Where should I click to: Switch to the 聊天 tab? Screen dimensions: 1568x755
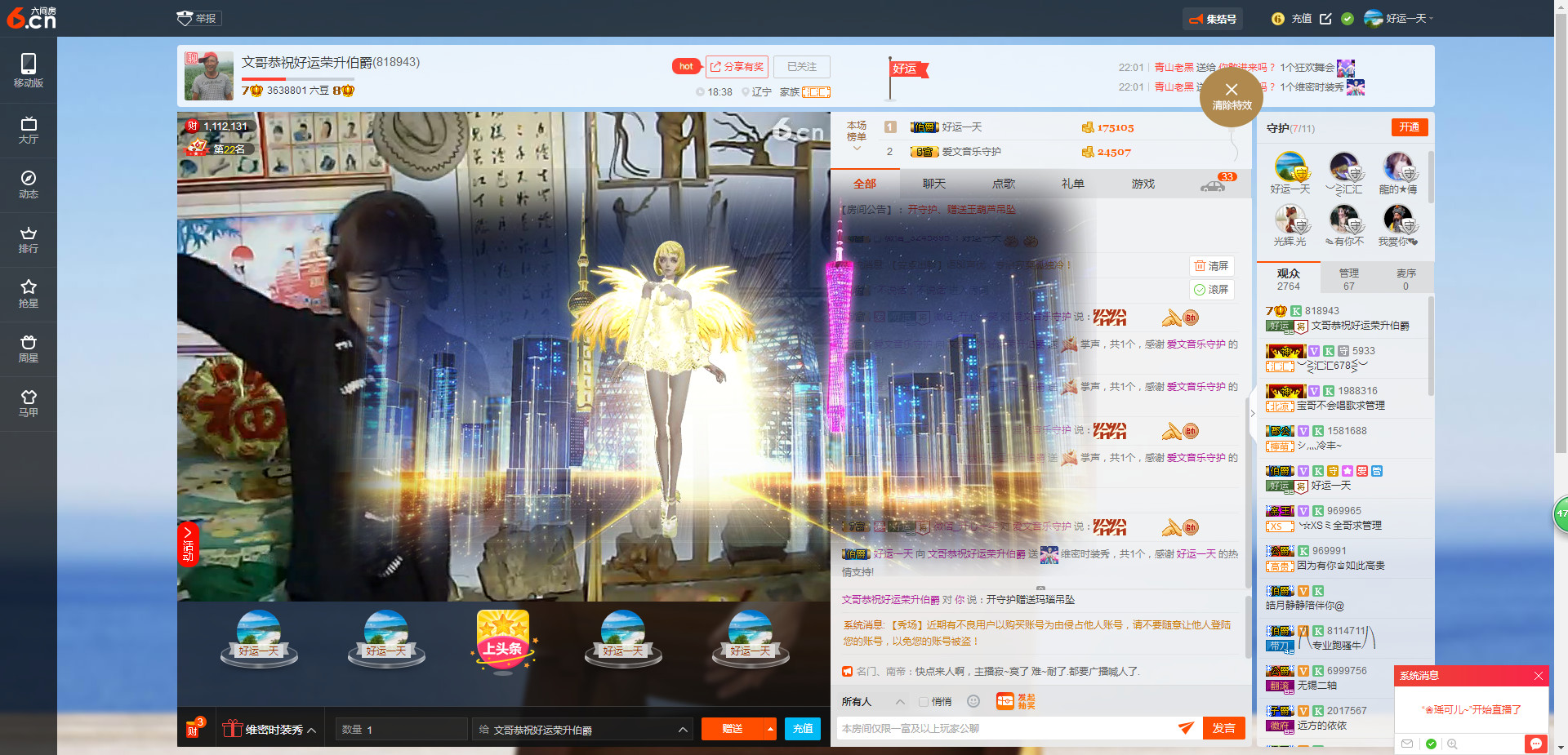[934, 184]
